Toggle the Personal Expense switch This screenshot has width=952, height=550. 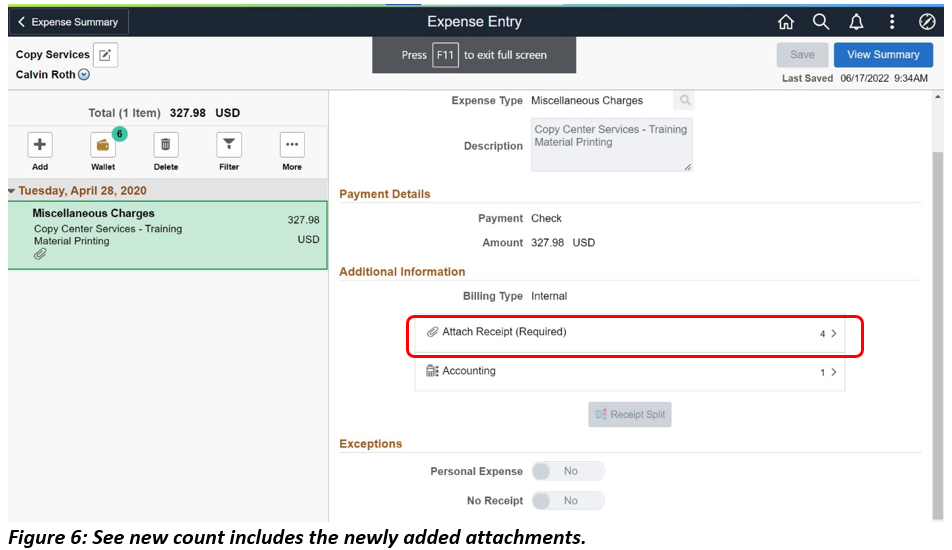tap(568, 471)
